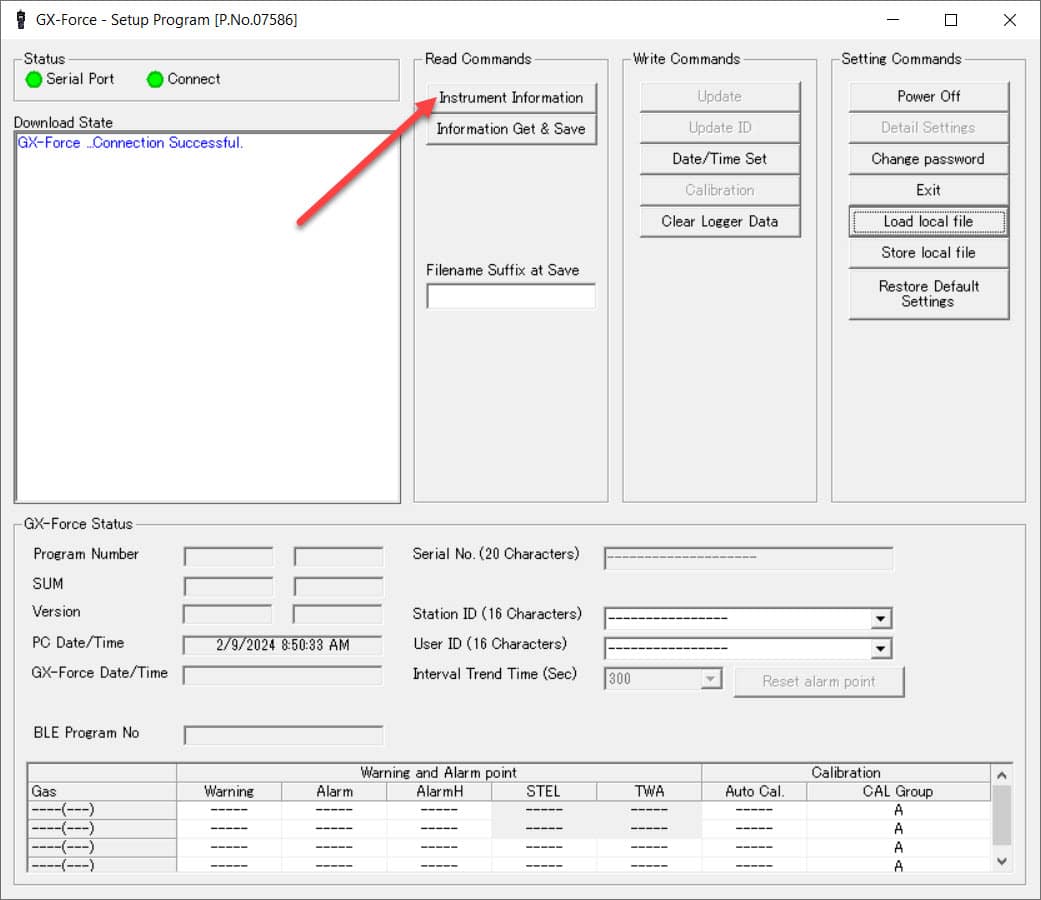Open the User ID dropdown list
The width and height of the screenshot is (1041, 900).
pyautogui.click(x=880, y=649)
